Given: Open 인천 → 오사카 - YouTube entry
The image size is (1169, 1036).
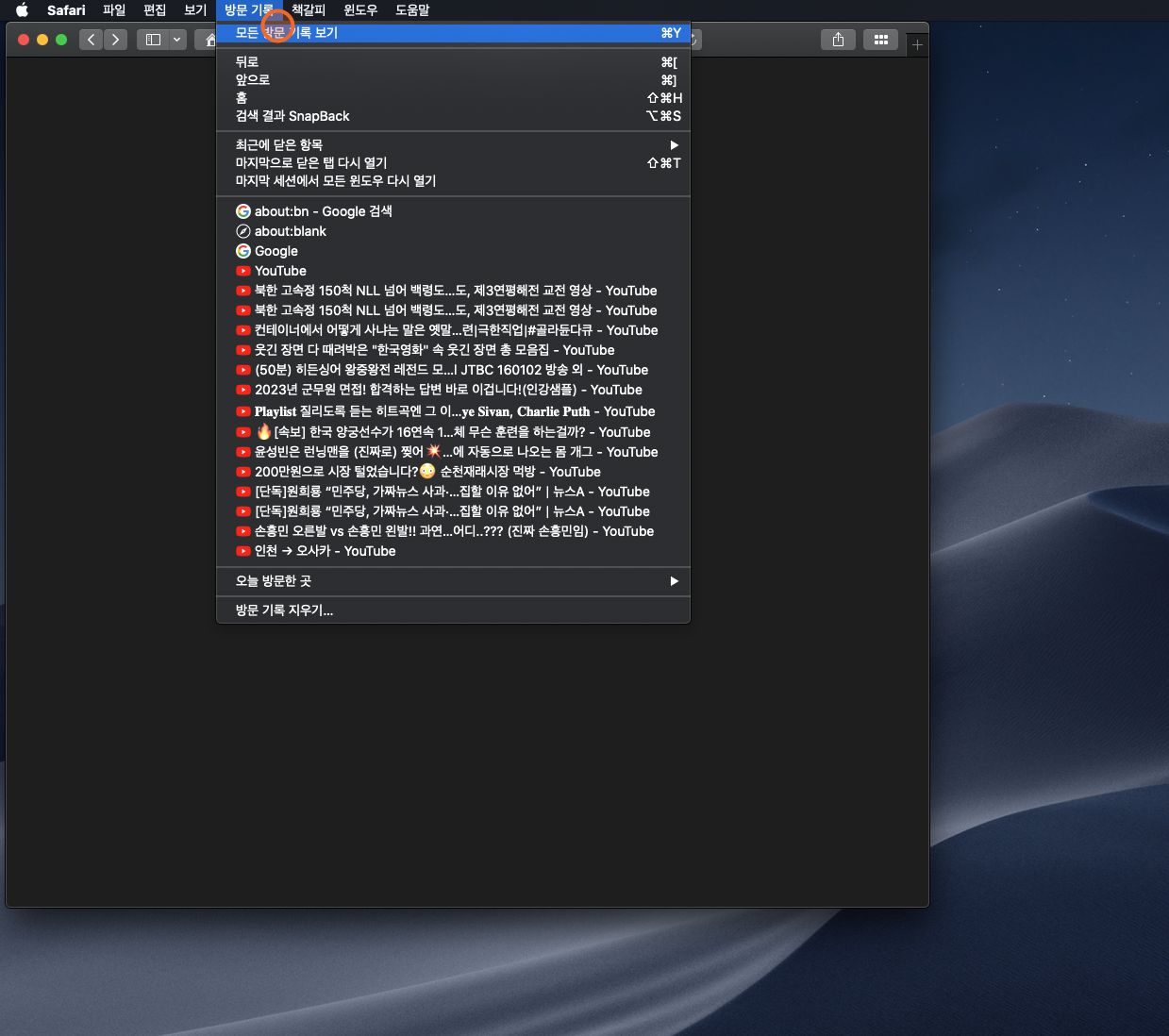Looking at the screenshot, I should pos(454,551).
